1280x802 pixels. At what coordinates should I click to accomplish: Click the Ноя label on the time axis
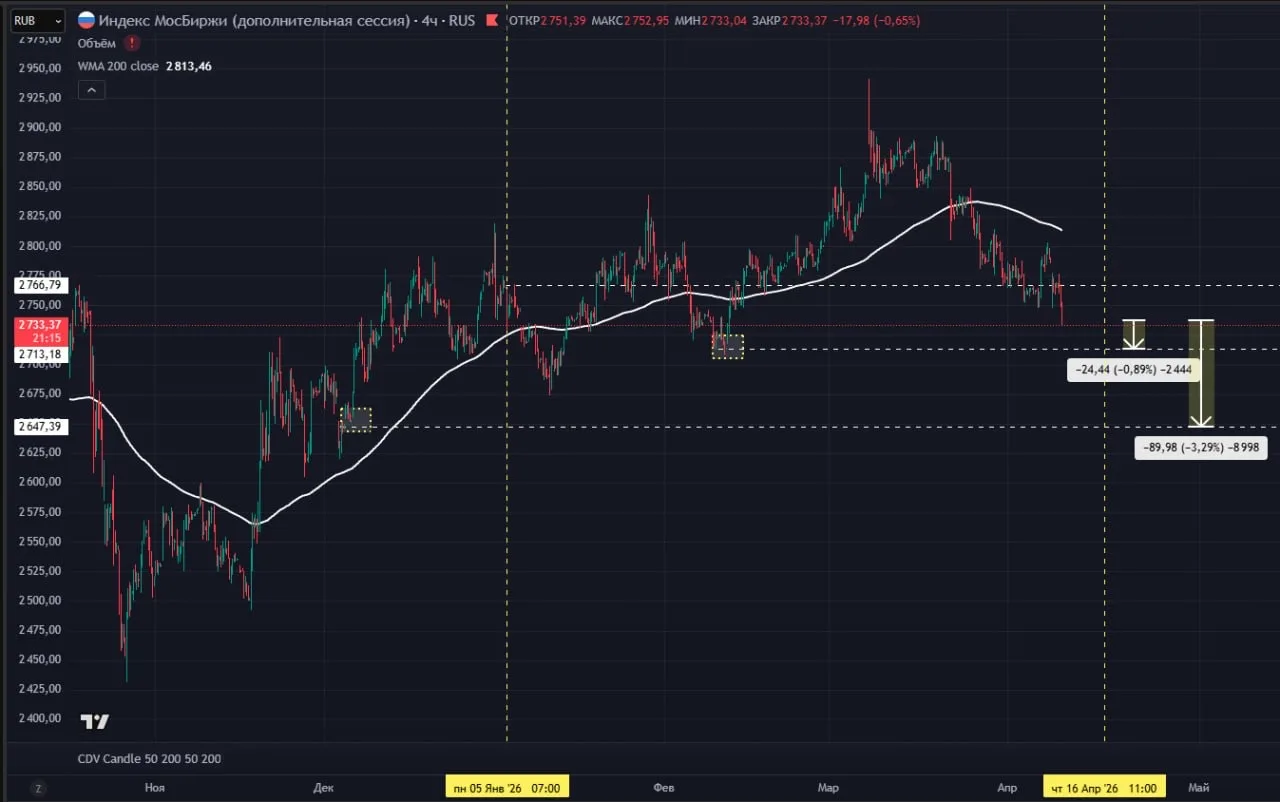(154, 788)
